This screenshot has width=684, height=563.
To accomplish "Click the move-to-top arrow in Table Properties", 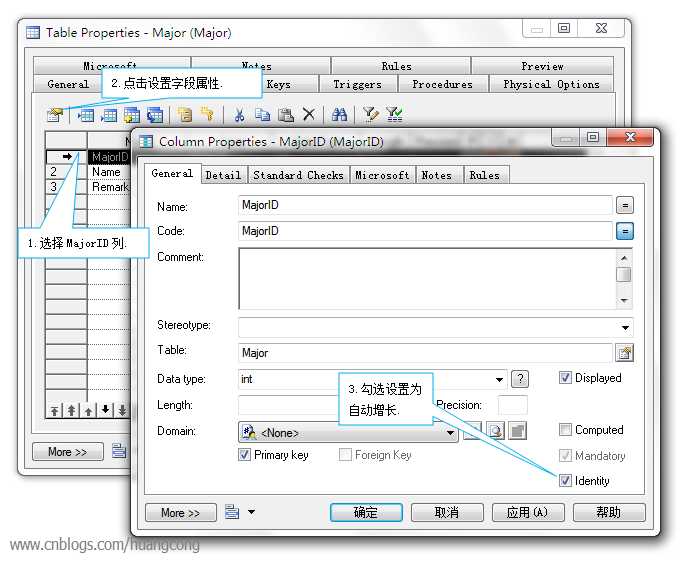I will click(x=54, y=410).
